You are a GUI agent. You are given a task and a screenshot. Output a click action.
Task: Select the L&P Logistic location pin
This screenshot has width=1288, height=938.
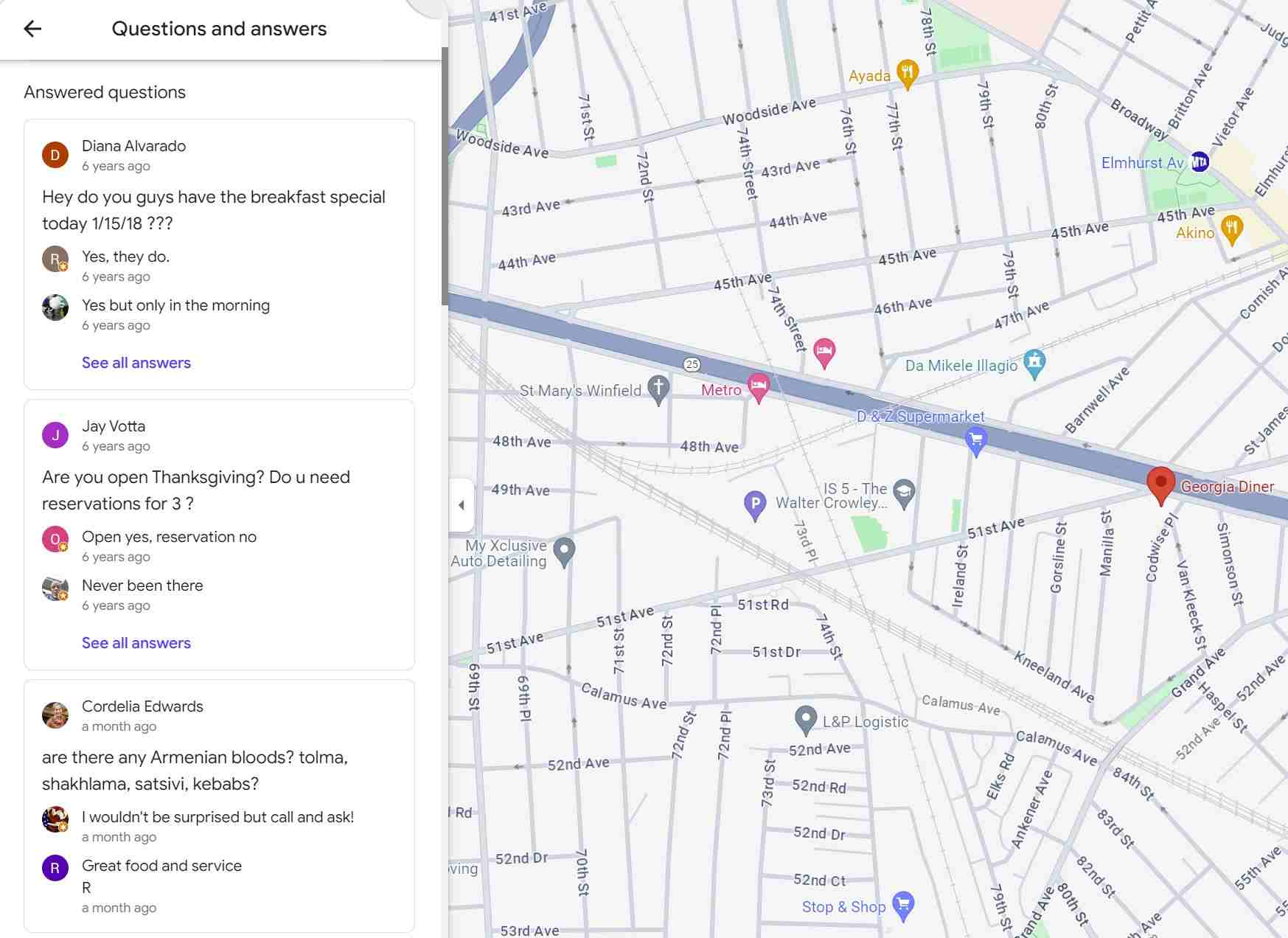807,717
